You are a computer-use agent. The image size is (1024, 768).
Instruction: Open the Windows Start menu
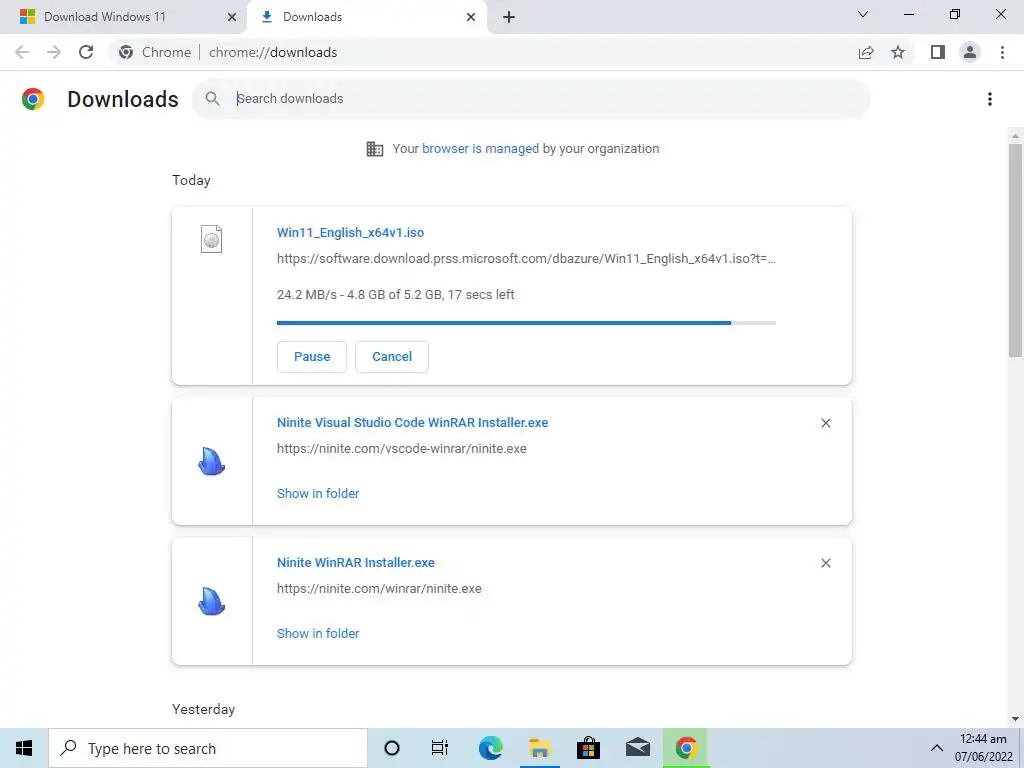pos(24,748)
